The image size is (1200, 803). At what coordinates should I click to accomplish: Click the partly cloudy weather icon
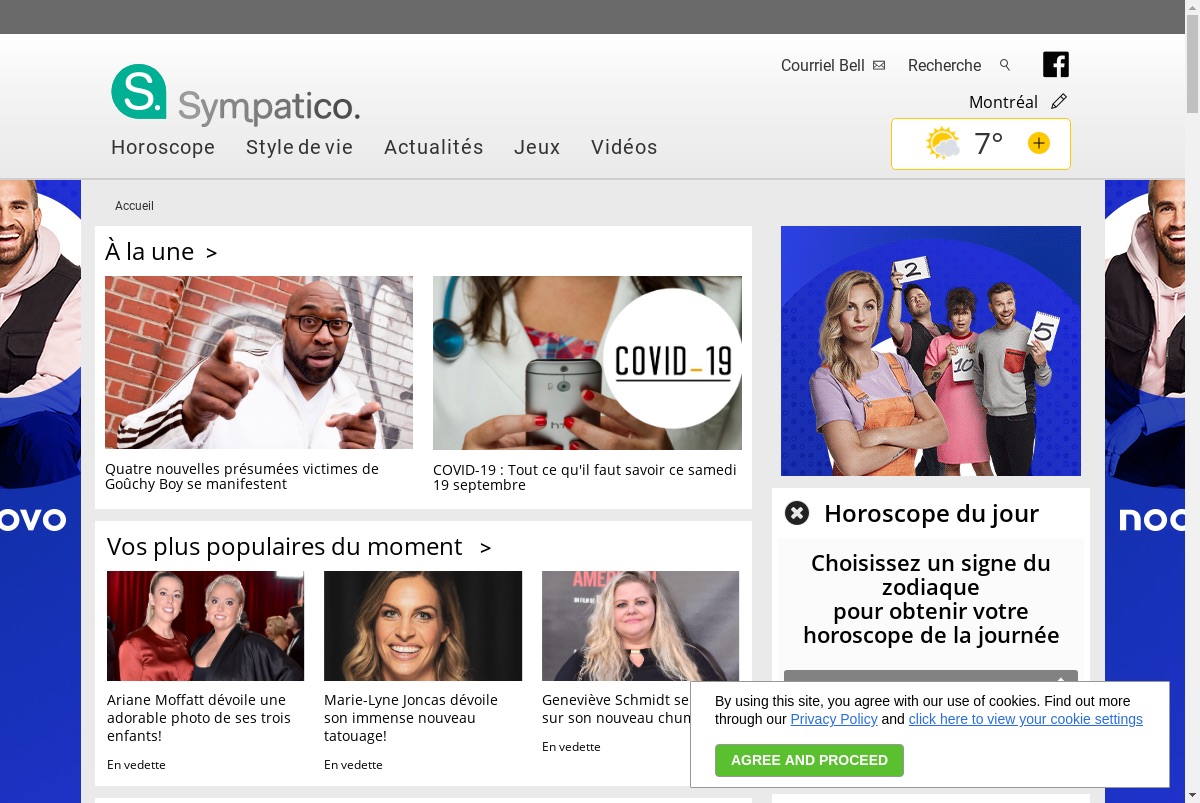(943, 143)
